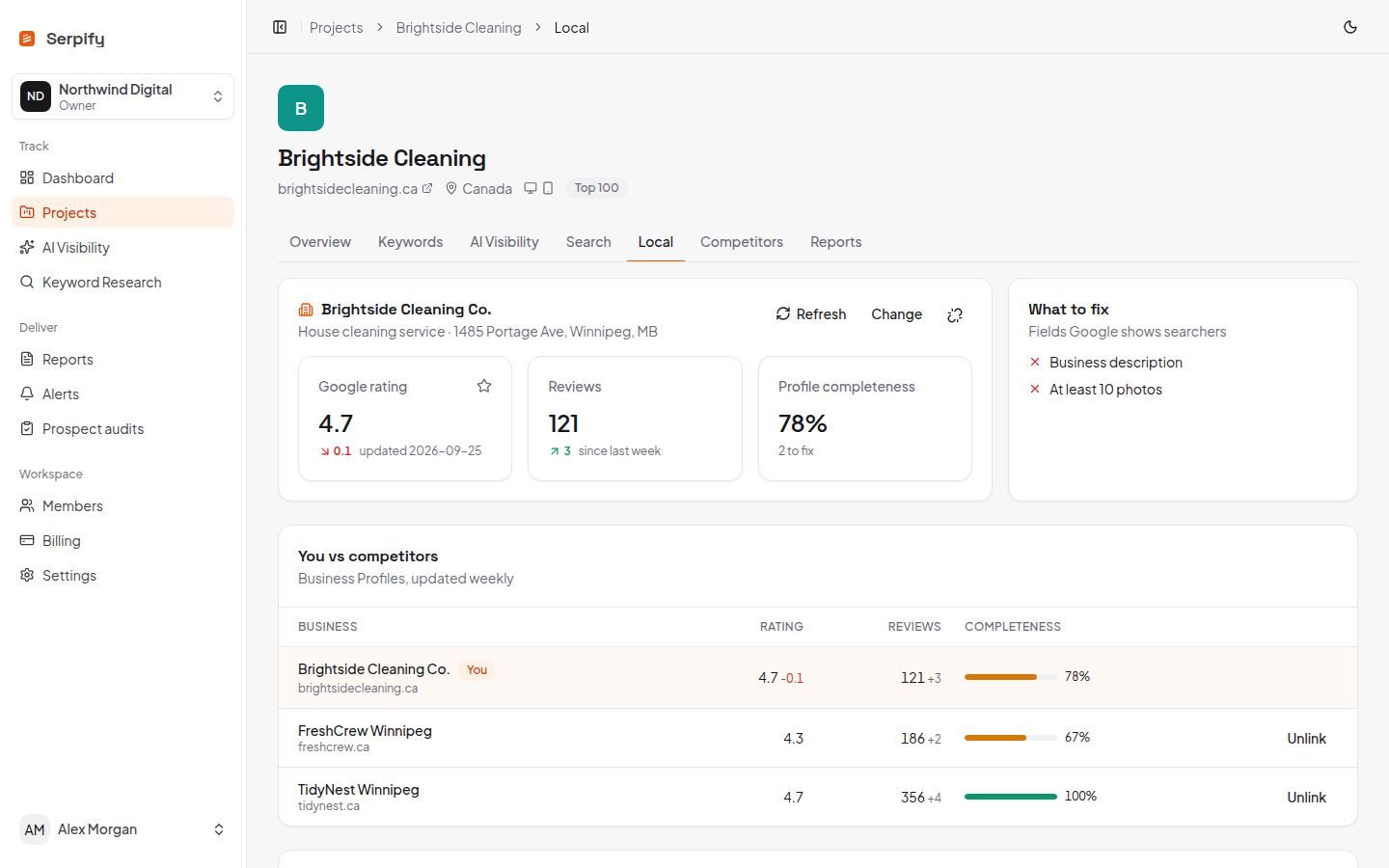The height and width of the screenshot is (868, 1389).
Task: Click the red down arrow 0.1 change
Action: coord(336,450)
